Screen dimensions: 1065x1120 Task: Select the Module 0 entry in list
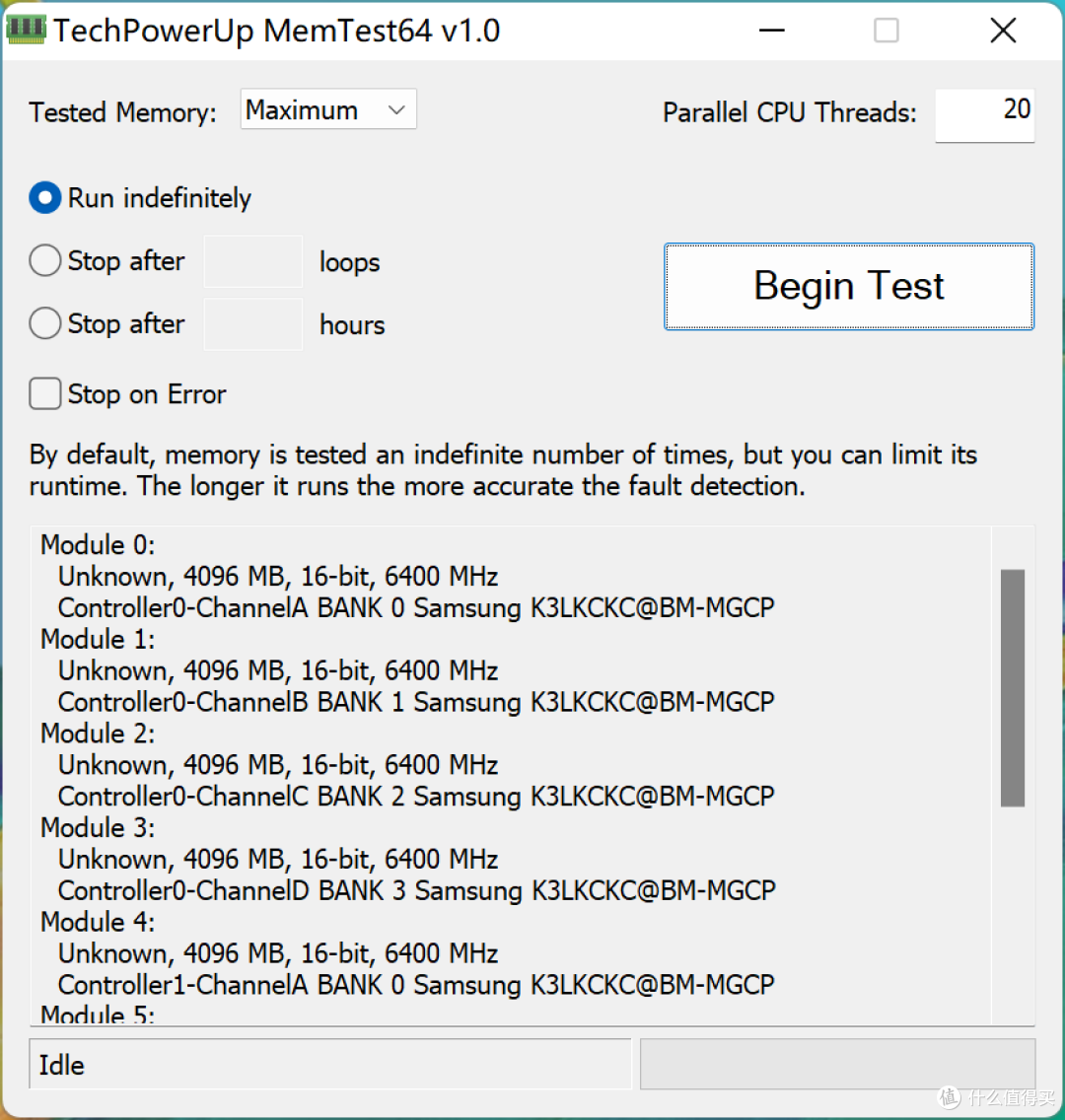click(98, 545)
